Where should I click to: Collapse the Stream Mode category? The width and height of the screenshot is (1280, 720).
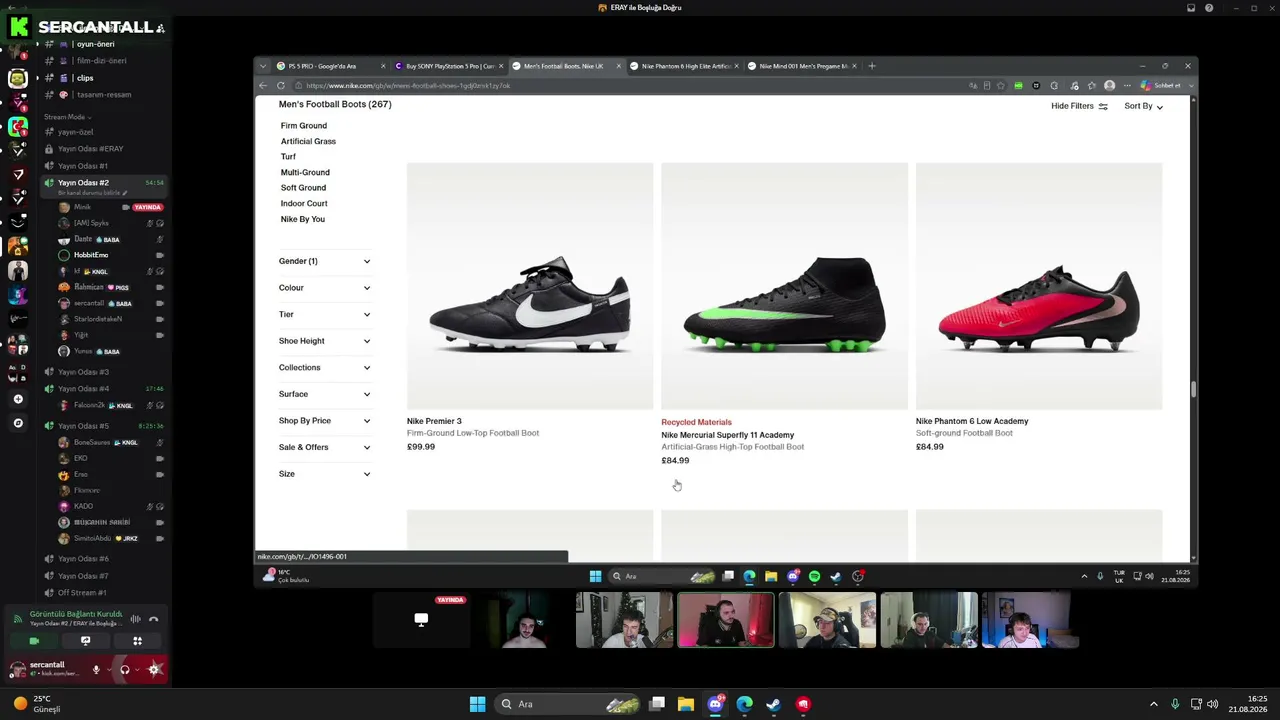pos(68,117)
